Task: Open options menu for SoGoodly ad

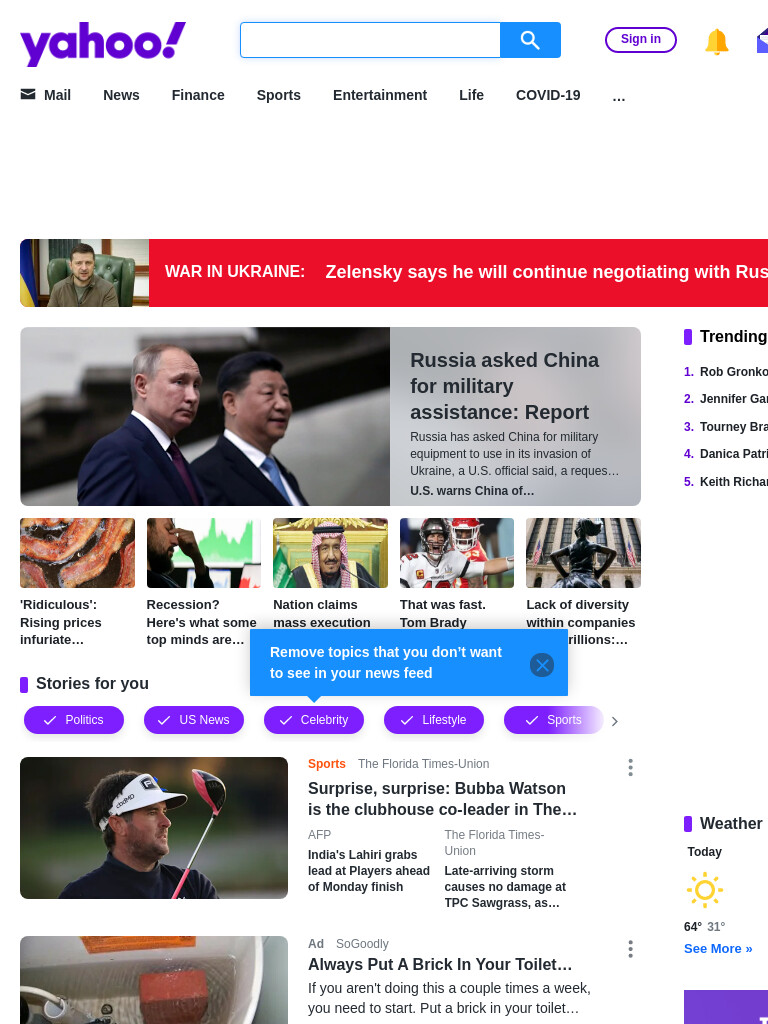Action: point(630,949)
